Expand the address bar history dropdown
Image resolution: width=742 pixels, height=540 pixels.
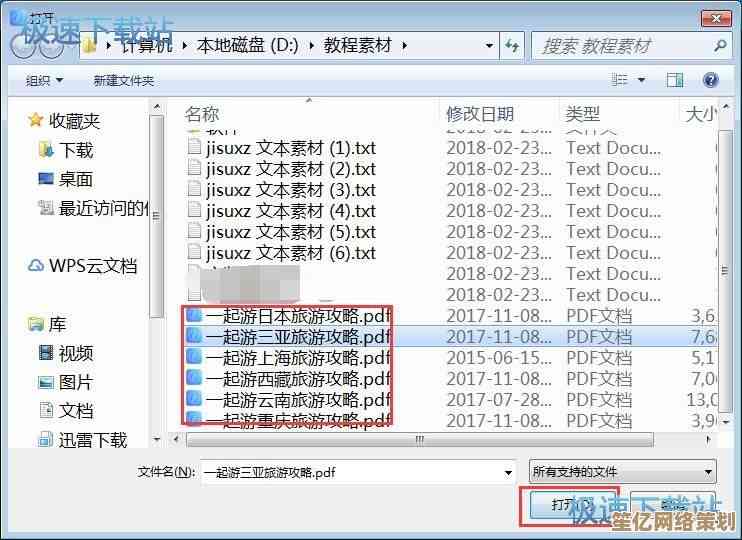[x=489, y=46]
